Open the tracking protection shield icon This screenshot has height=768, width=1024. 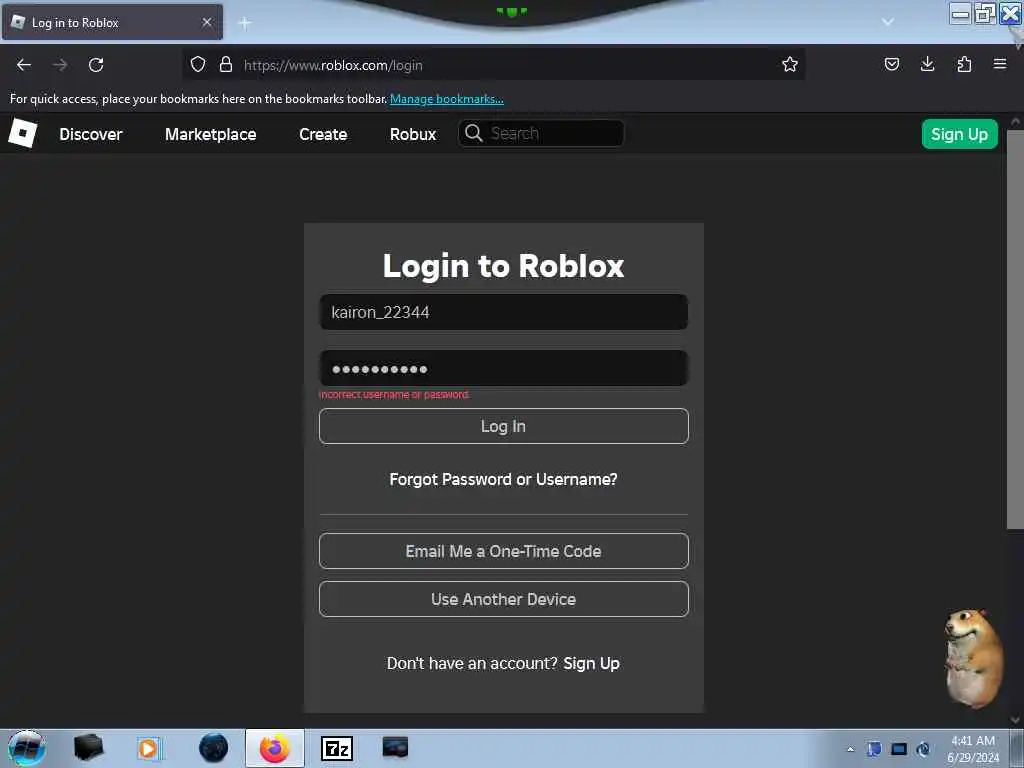(198, 64)
